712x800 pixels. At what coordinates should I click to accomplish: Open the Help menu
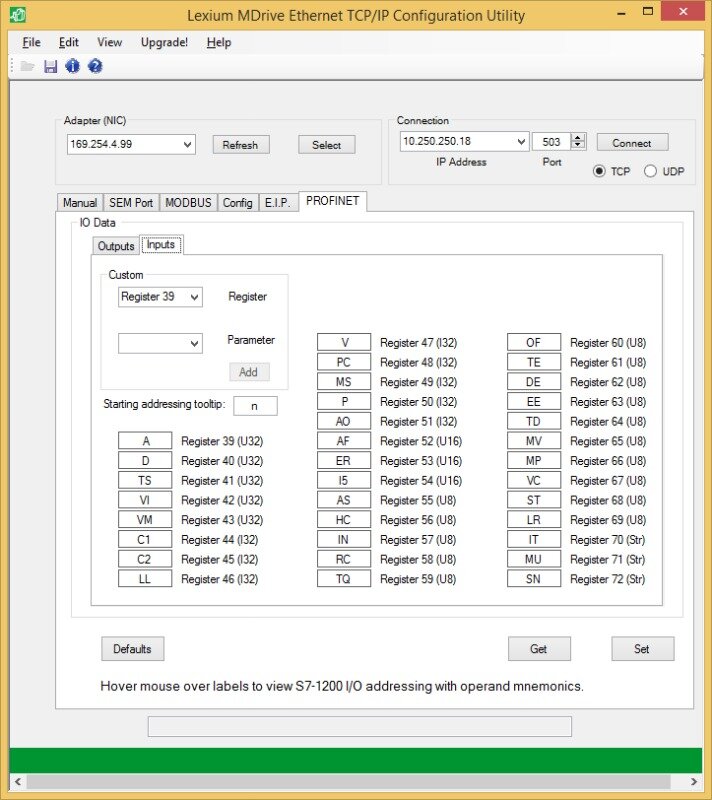[219, 42]
